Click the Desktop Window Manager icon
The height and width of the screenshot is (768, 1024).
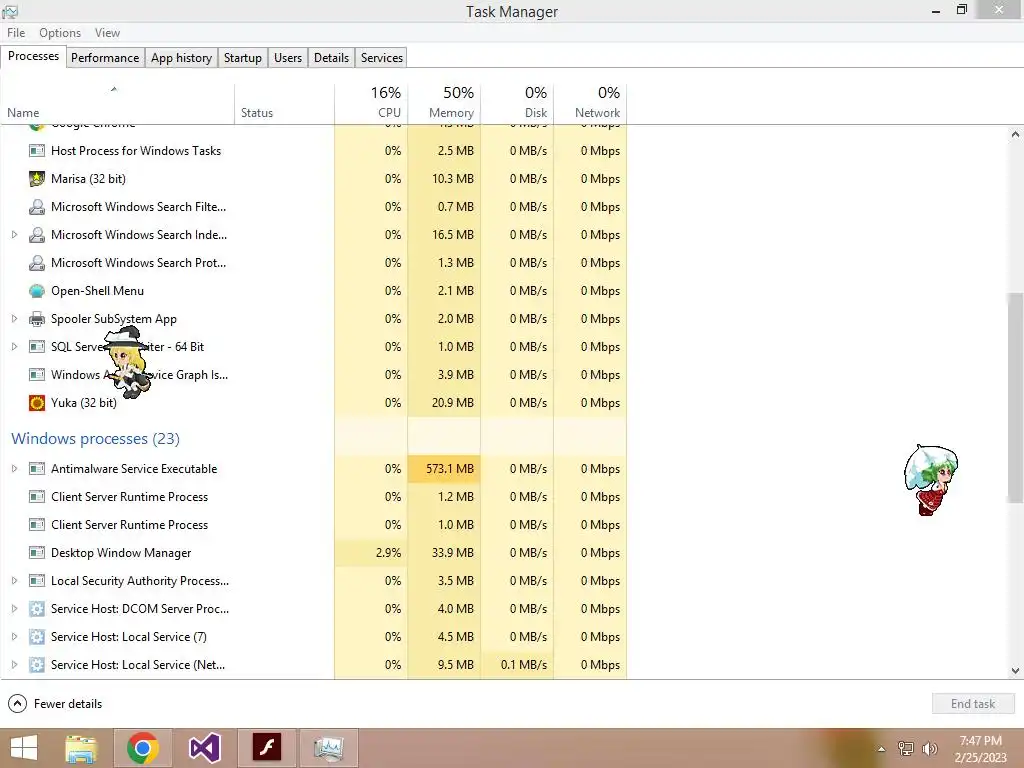(x=37, y=553)
